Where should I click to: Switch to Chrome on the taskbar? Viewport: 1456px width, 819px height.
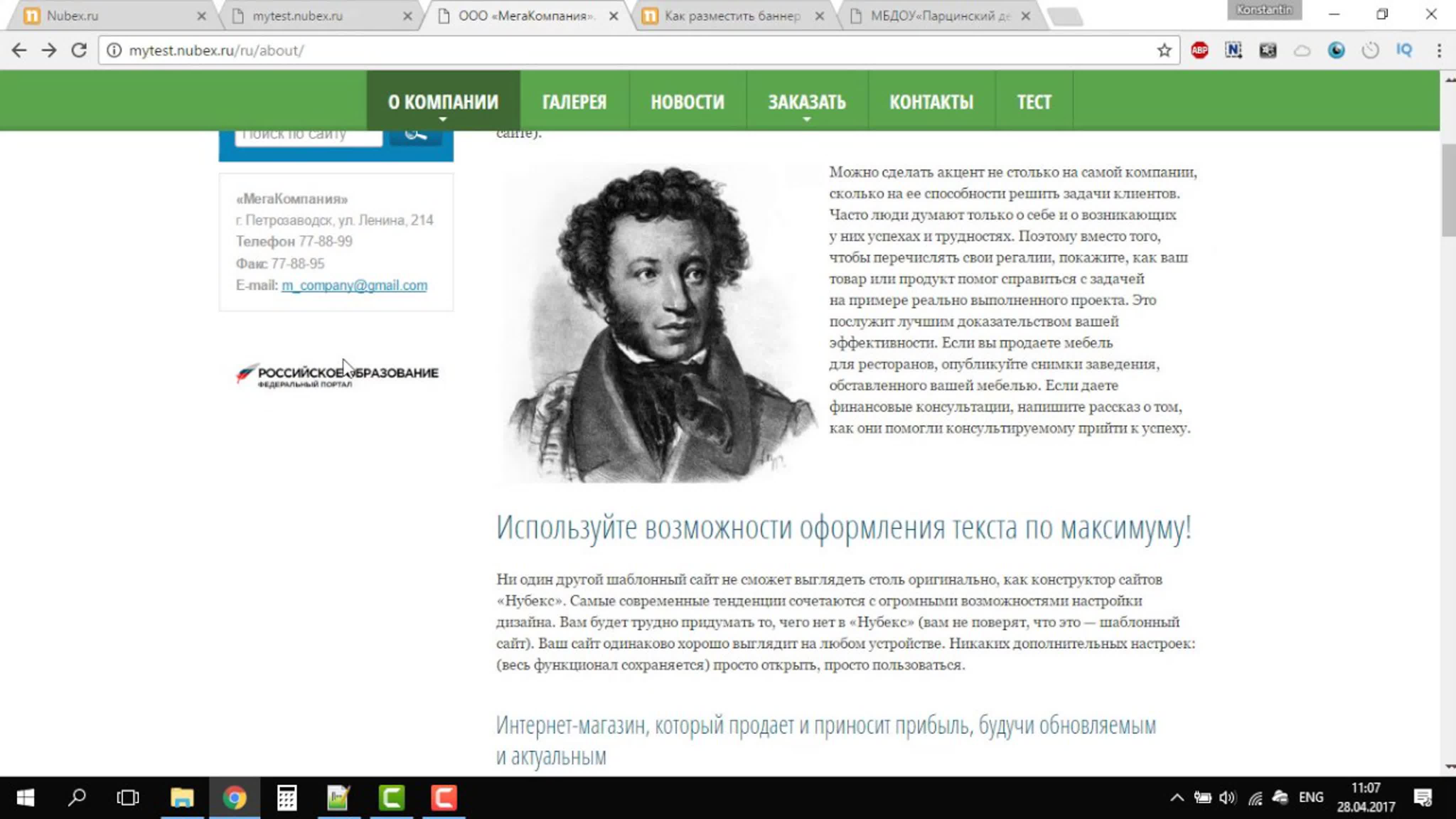coord(234,798)
